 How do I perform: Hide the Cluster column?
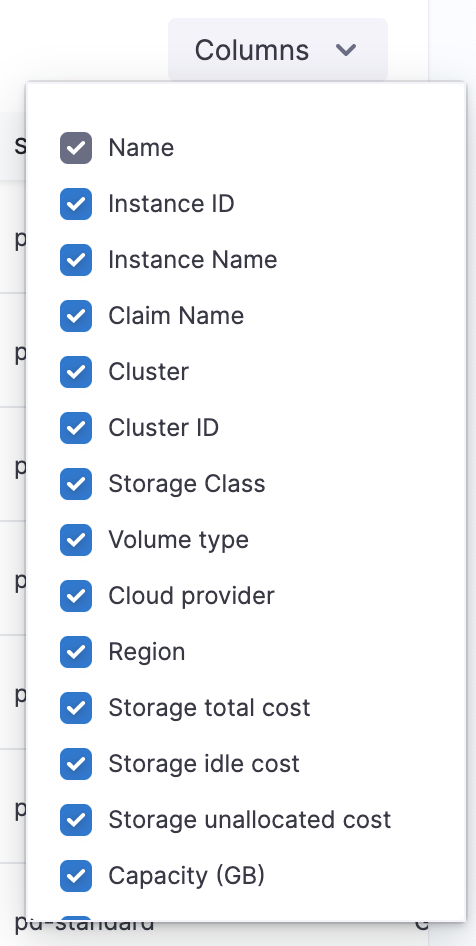[x=76, y=372]
